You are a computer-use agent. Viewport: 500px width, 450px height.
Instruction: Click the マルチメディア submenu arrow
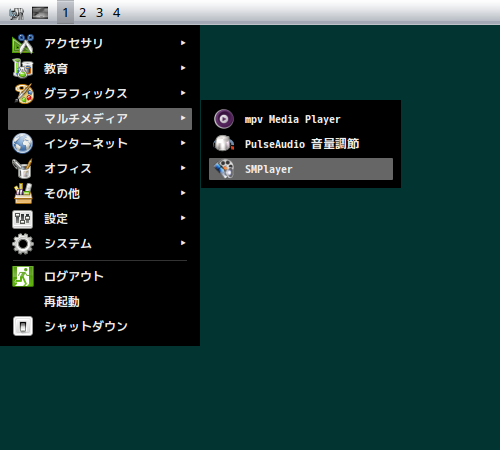[x=183, y=118]
